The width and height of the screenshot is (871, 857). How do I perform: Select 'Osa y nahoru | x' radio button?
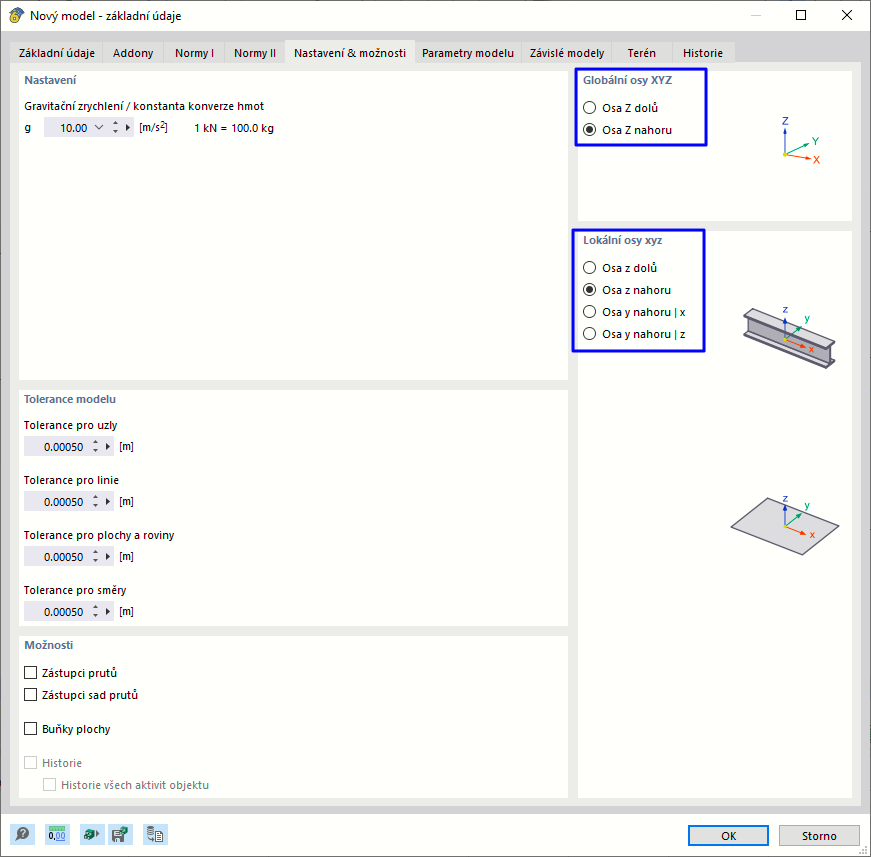click(x=589, y=312)
